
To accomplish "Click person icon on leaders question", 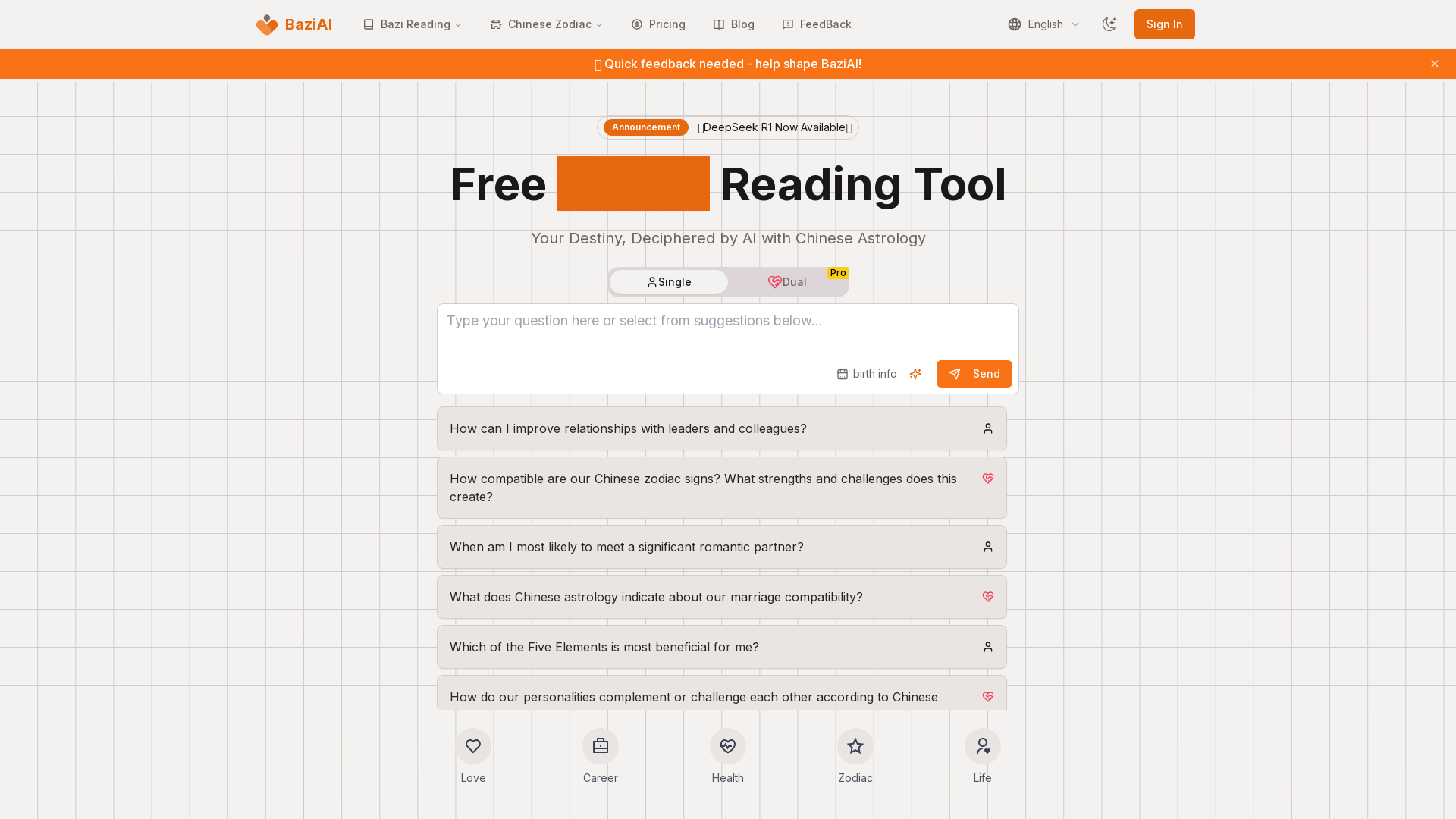I will [988, 428].
